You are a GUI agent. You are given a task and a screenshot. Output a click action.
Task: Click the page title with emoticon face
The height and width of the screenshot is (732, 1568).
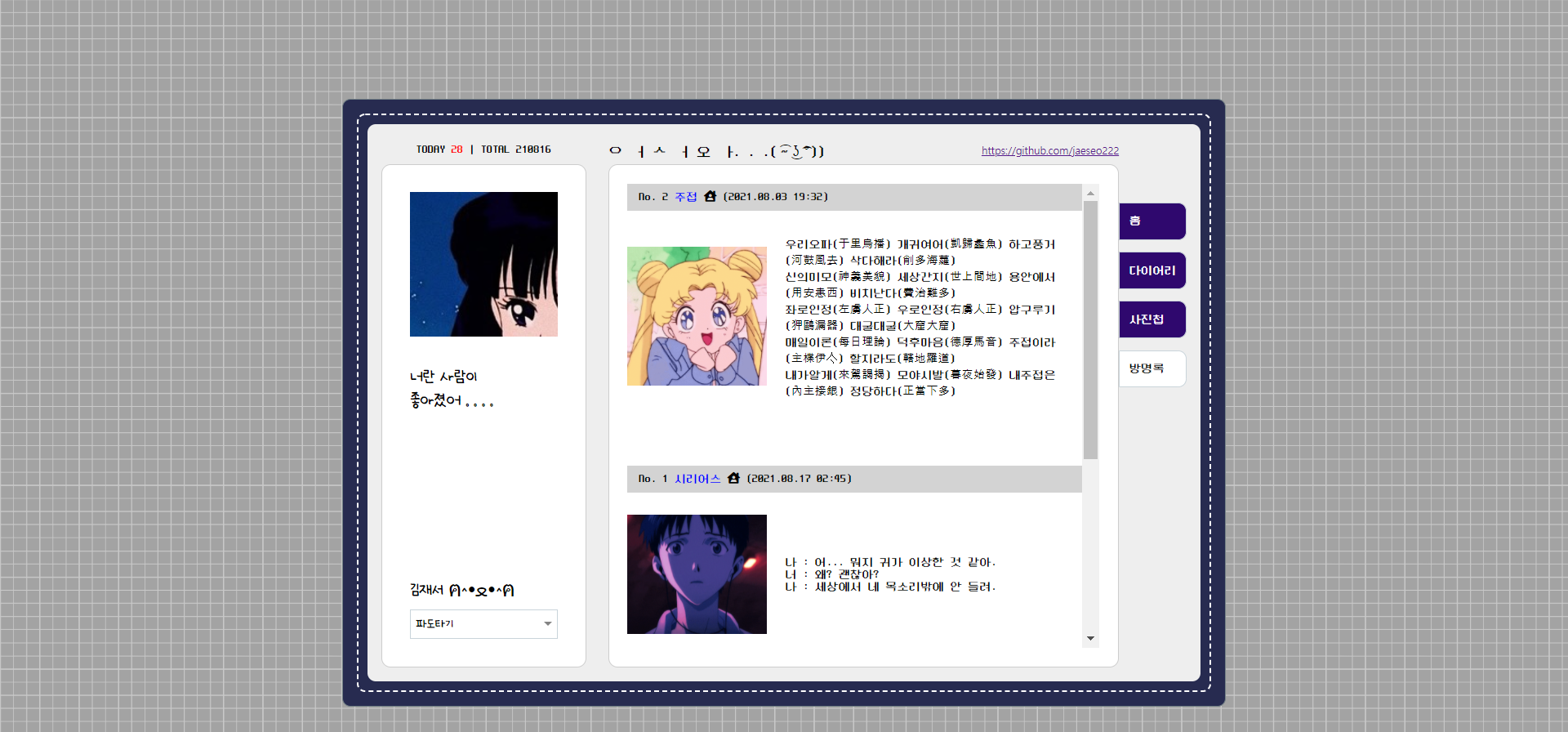coord(717,151)
